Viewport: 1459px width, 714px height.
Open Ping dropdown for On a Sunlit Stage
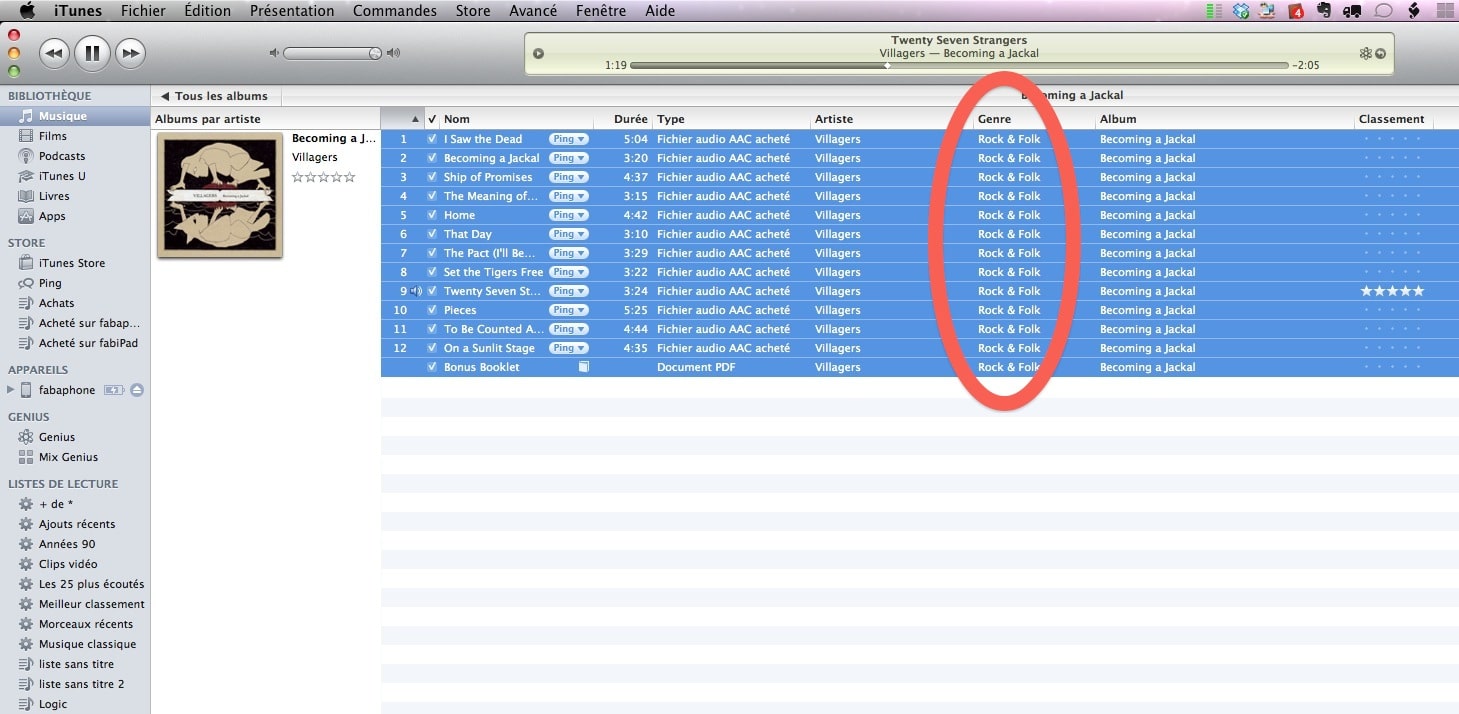[568, 348]
